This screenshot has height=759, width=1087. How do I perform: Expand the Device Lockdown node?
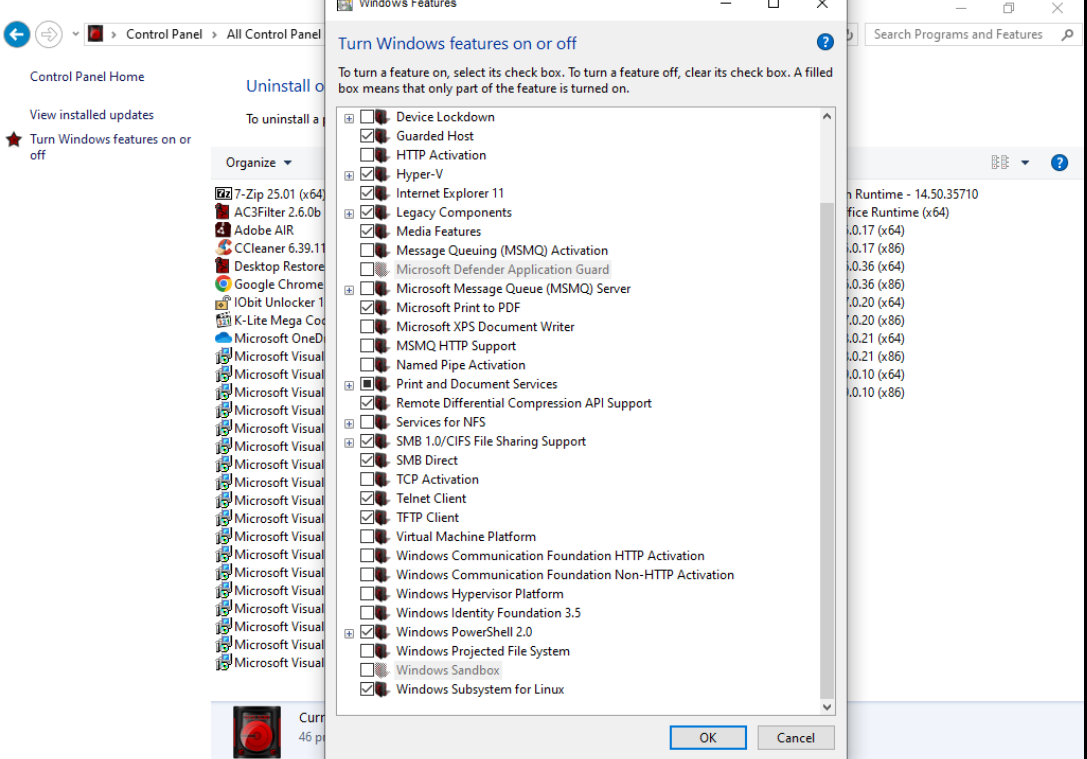349,119
